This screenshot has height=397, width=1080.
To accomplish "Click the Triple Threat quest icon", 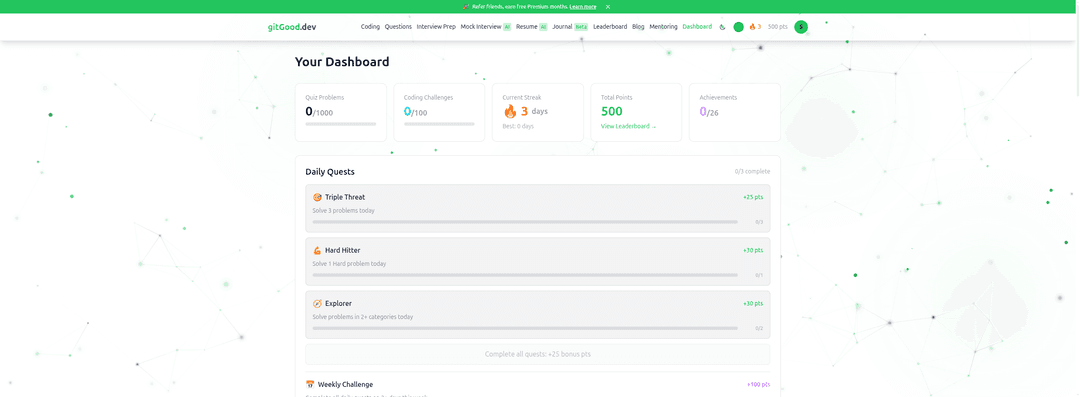I will coord(317,197).
